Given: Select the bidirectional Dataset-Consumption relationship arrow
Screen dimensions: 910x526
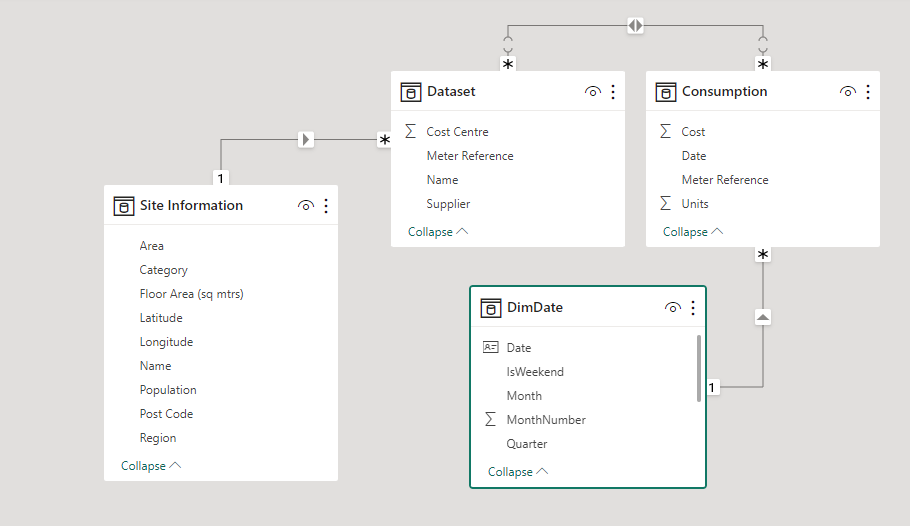Looking at the screenshot, I should tap(635, 26).
